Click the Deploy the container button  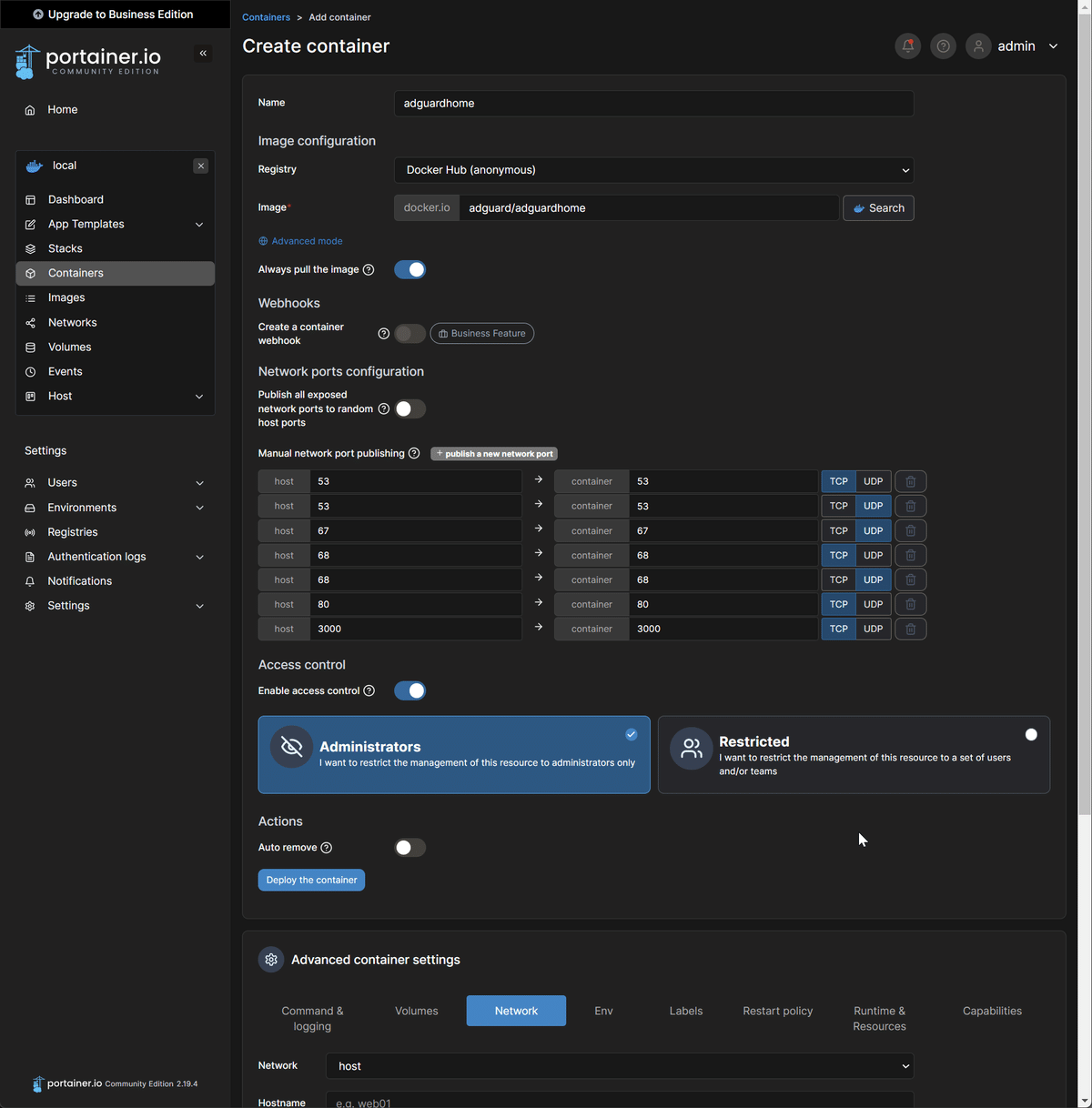click(x=311, y=880)
